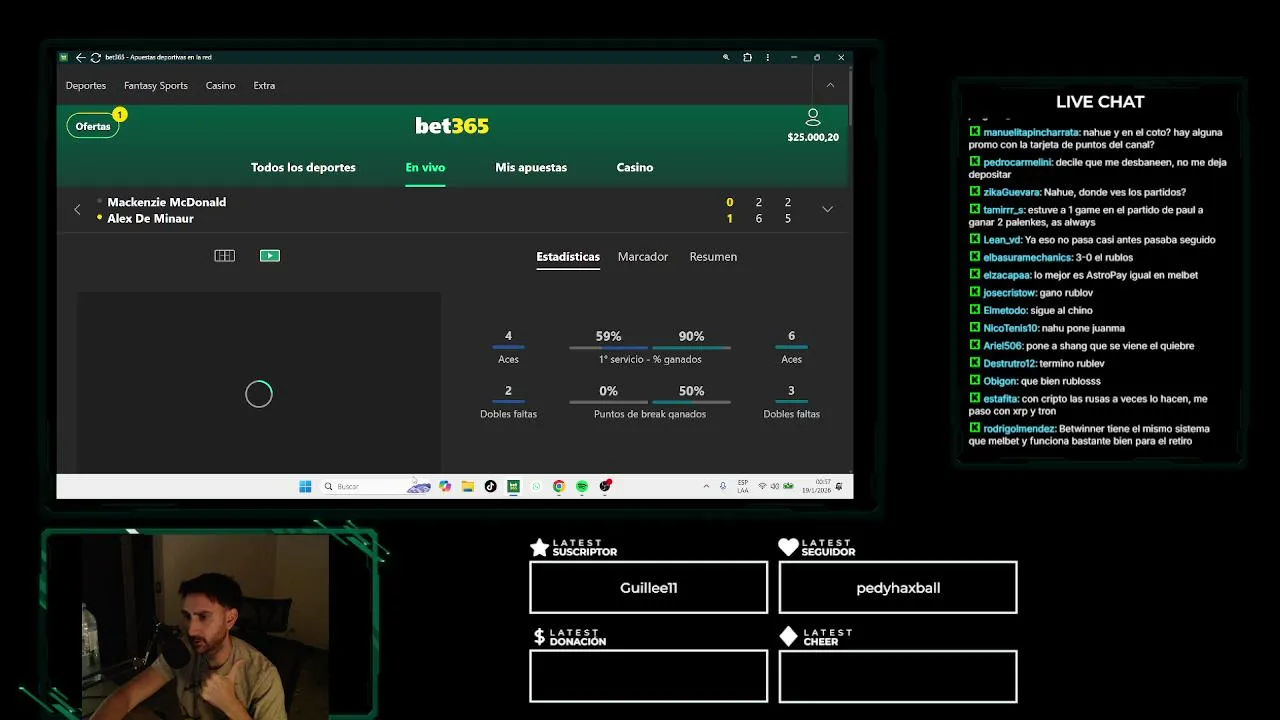The width and height of the screenshot is (1280, 720).
Task: Expand the match score dropdown chevron
Action: [x=827, y=209]
